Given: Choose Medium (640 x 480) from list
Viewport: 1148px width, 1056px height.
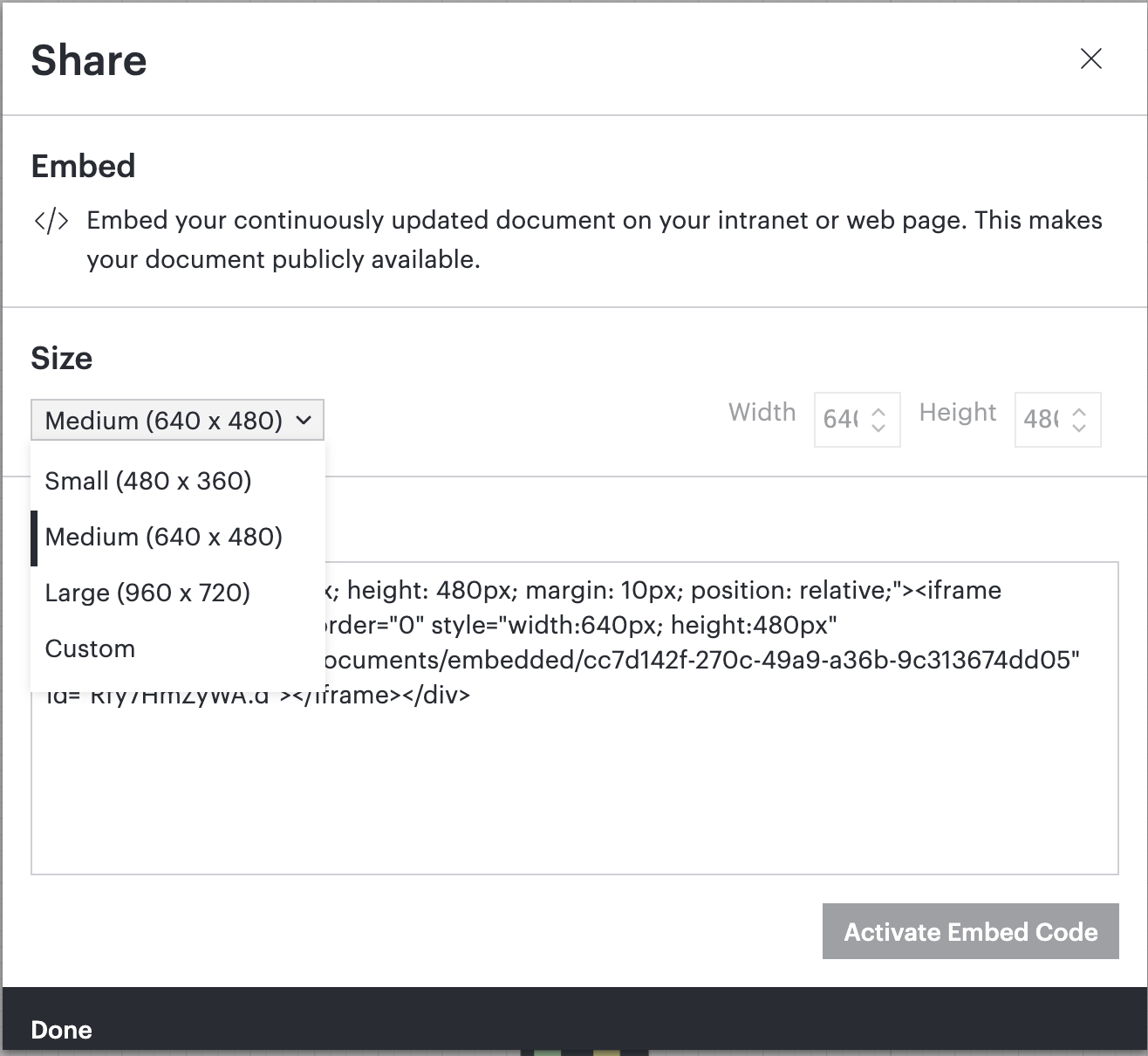Looking at the screenshot, I should [178, 537].
